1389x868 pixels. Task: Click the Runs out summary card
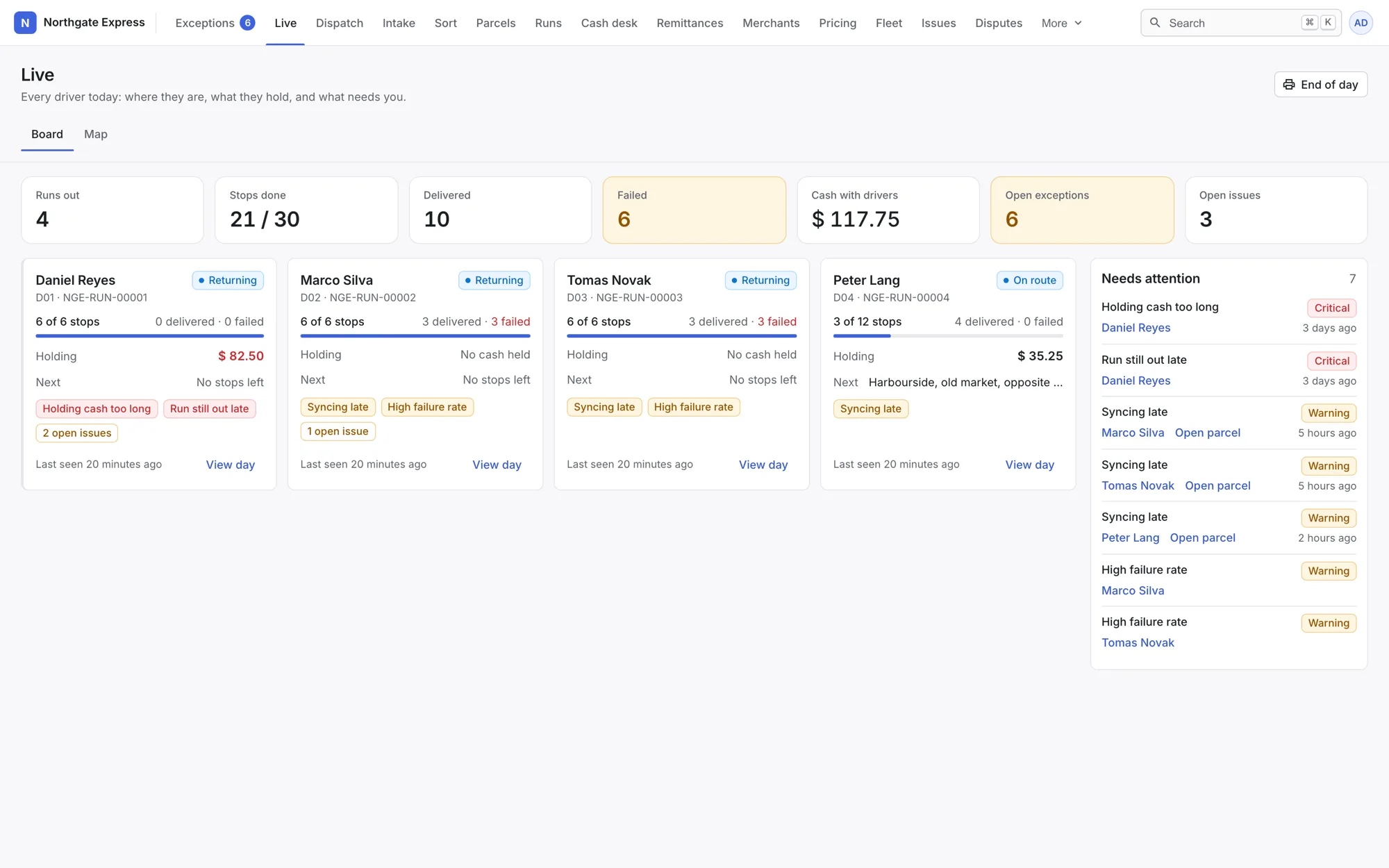point(113,210)
